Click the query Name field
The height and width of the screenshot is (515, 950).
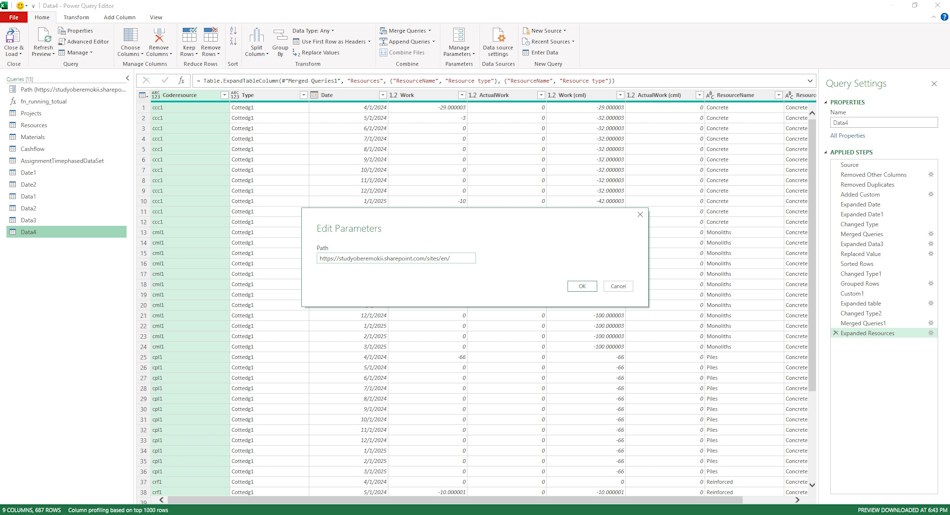[x=883, y=123]
